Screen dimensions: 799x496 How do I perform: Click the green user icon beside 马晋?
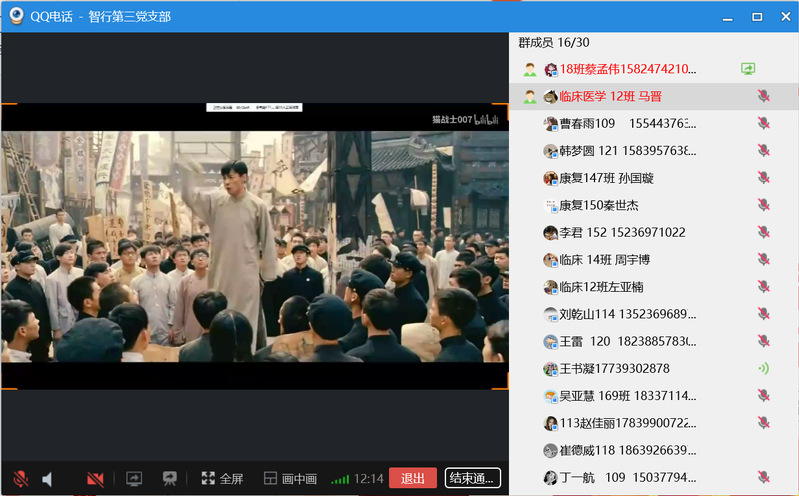pos(530,96)
